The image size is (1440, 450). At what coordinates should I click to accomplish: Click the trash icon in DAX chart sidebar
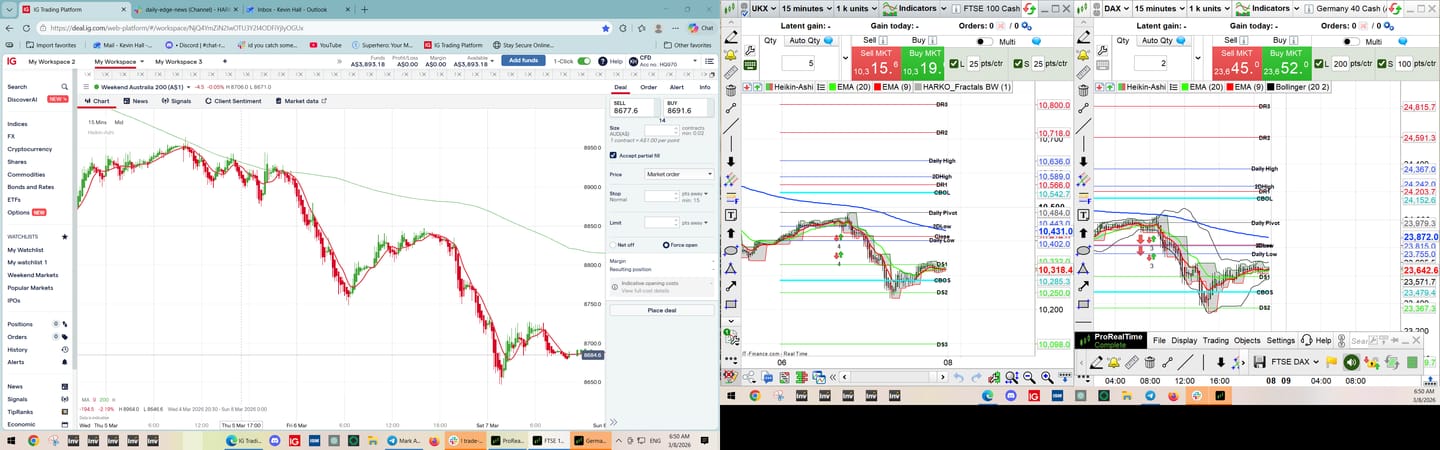coord(1084,90)
